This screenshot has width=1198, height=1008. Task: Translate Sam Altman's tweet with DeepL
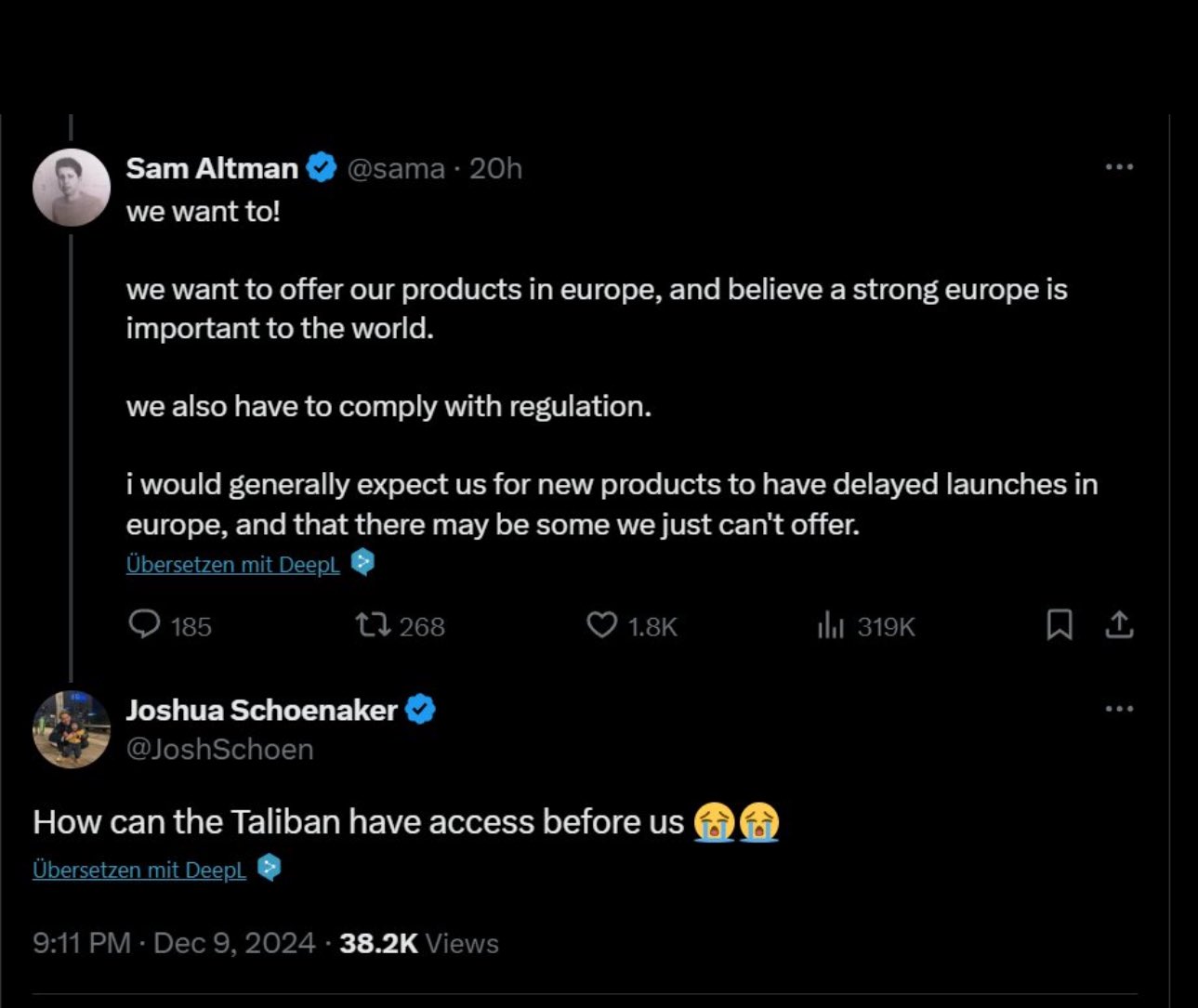click(233, 564)
